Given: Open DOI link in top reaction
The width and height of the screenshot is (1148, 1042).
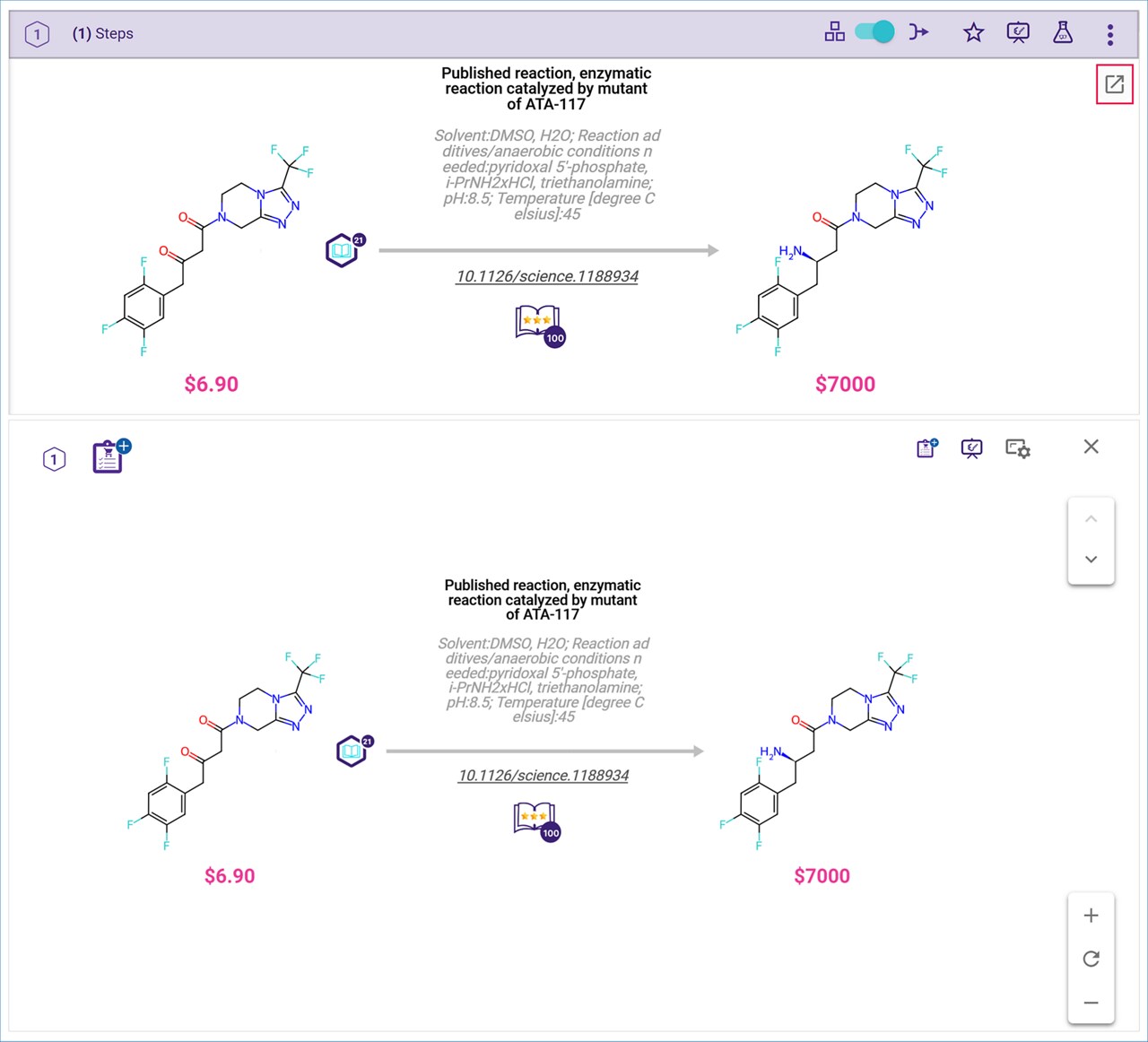Looking at the screenshot, I should tap(547, 276).
